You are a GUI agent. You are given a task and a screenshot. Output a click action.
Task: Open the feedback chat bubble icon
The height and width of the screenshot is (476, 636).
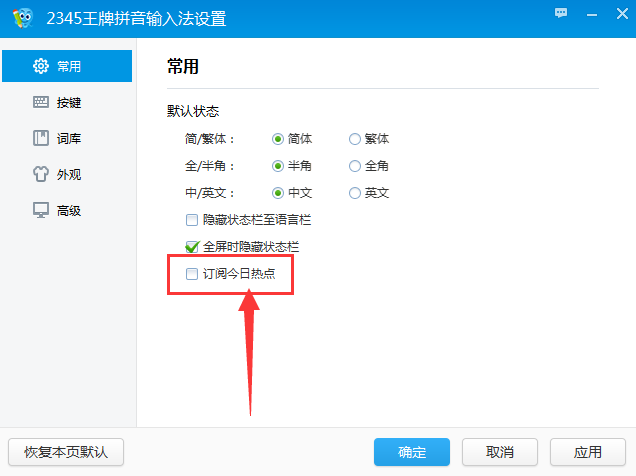[x=561, y=13]
